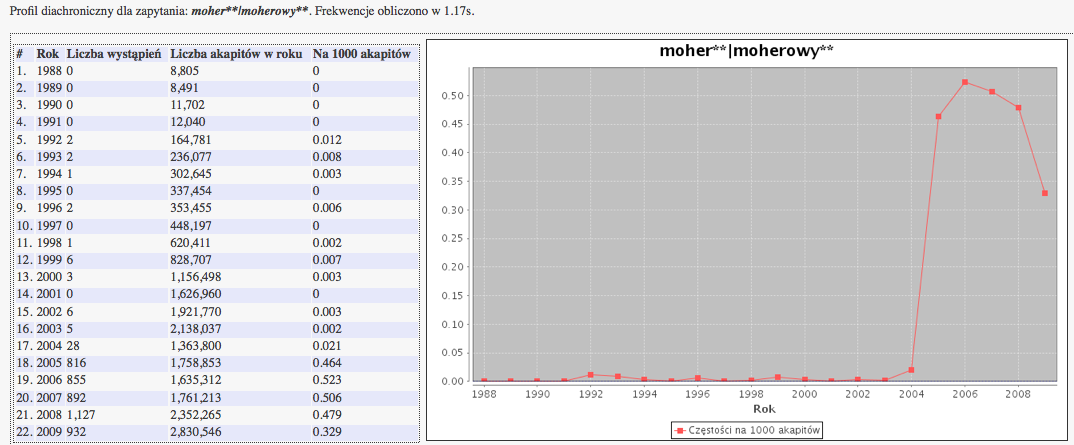1074x445 pixels.
Task: Click the red square legend marker
Action: (x=680, y=430)
